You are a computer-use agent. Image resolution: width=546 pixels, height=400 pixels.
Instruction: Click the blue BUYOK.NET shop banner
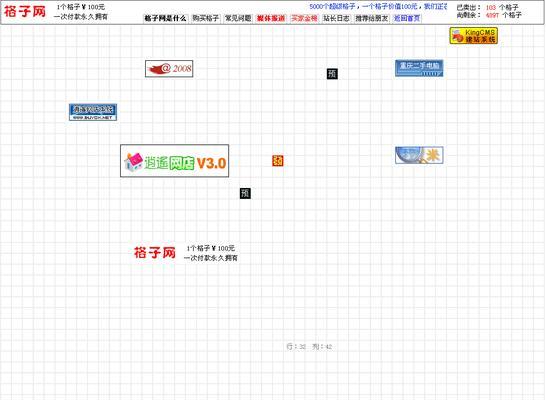(x=93, y=112)
